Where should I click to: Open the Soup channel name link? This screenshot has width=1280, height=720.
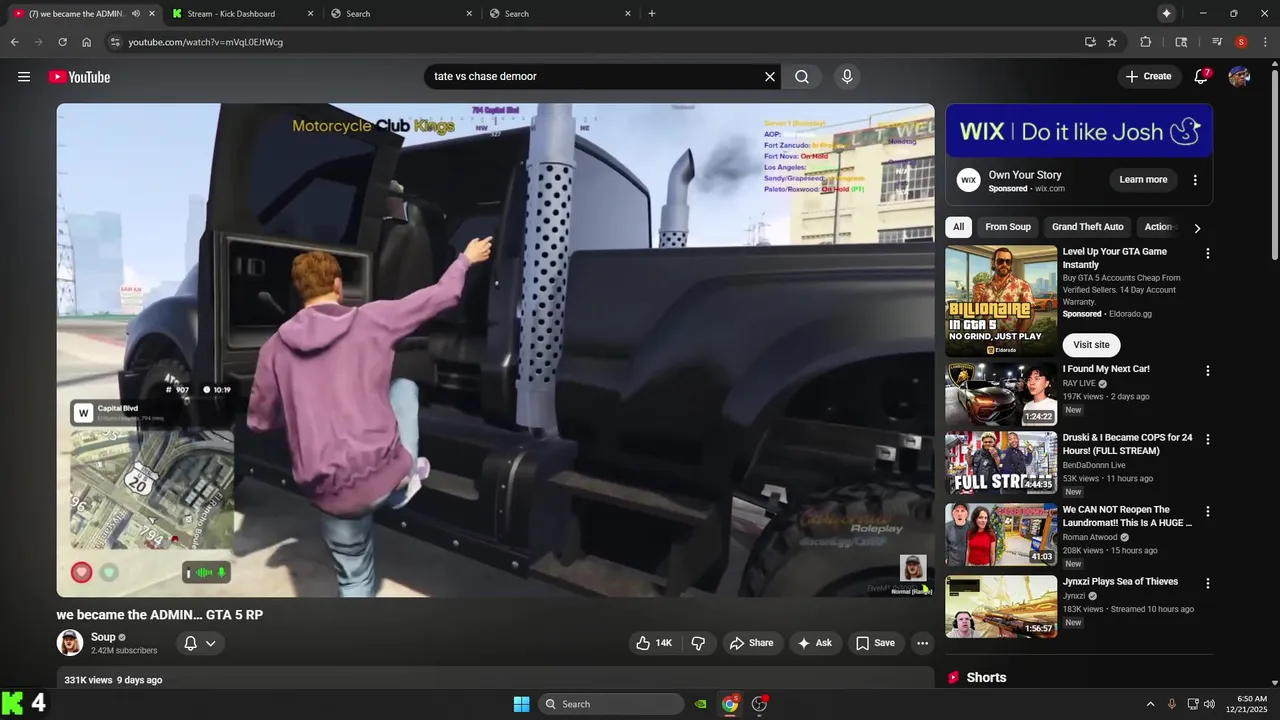point(103,637)
